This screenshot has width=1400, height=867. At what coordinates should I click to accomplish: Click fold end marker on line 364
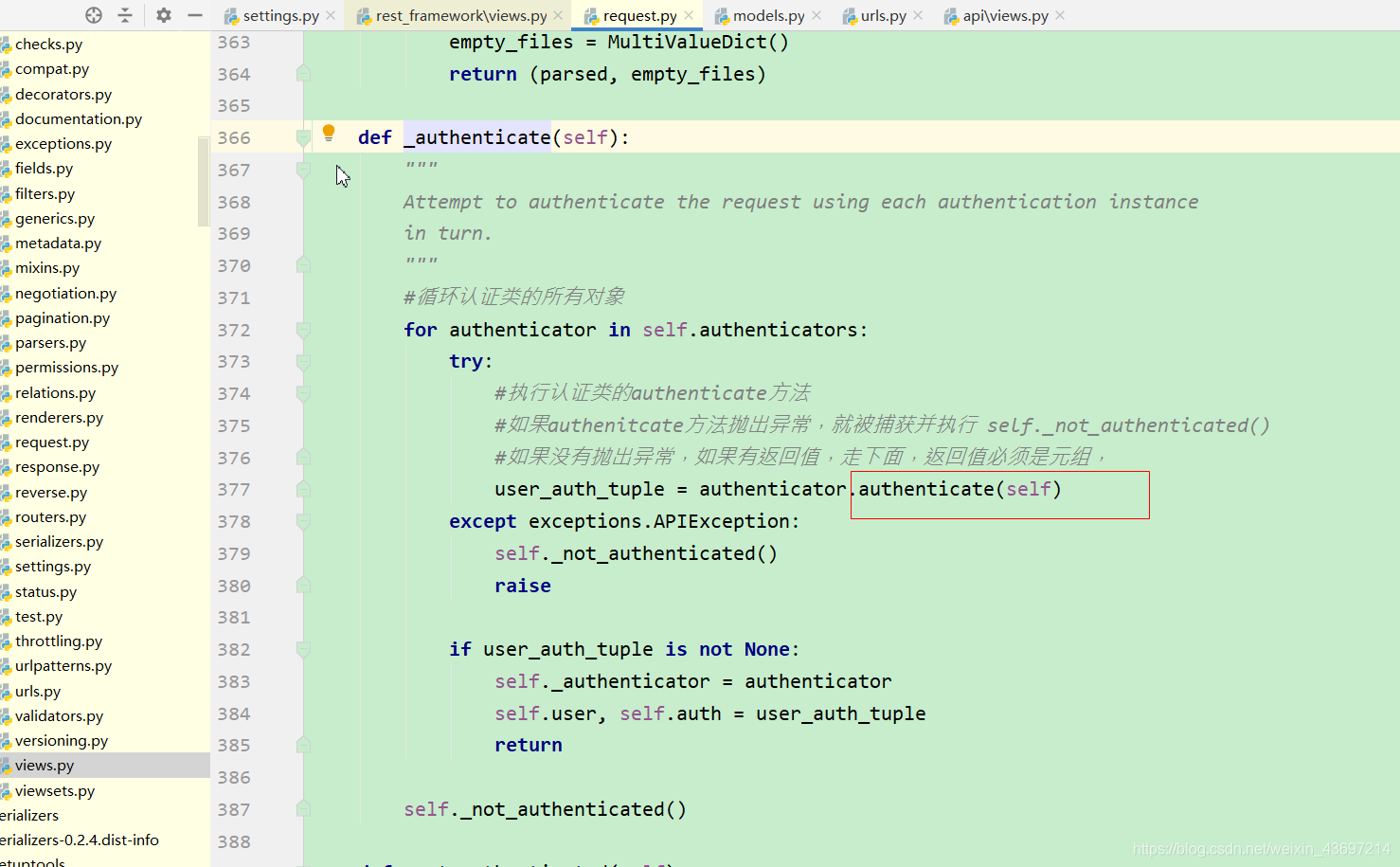tap(303, 73)
